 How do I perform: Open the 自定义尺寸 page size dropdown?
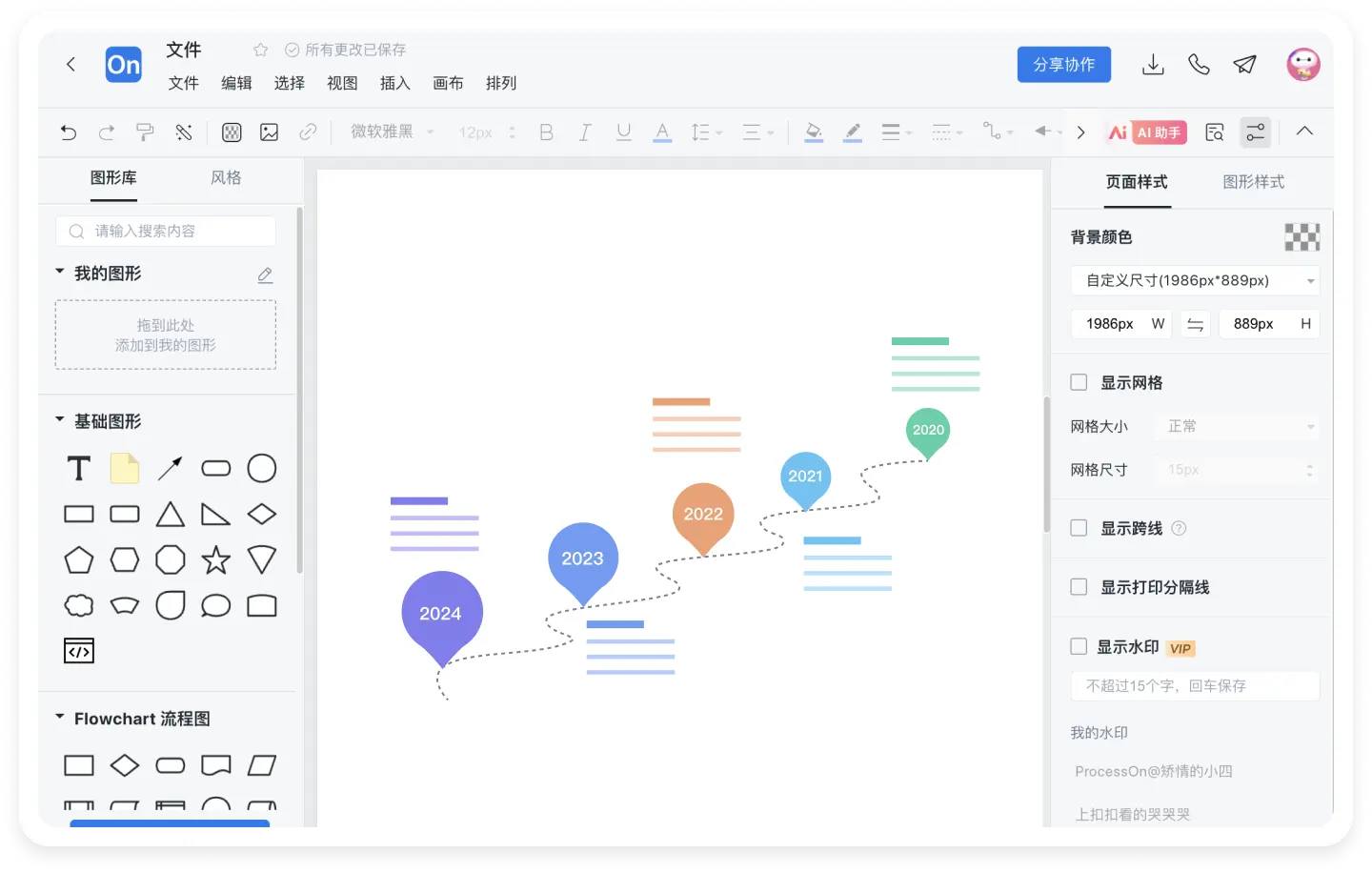pos(1195,280)
